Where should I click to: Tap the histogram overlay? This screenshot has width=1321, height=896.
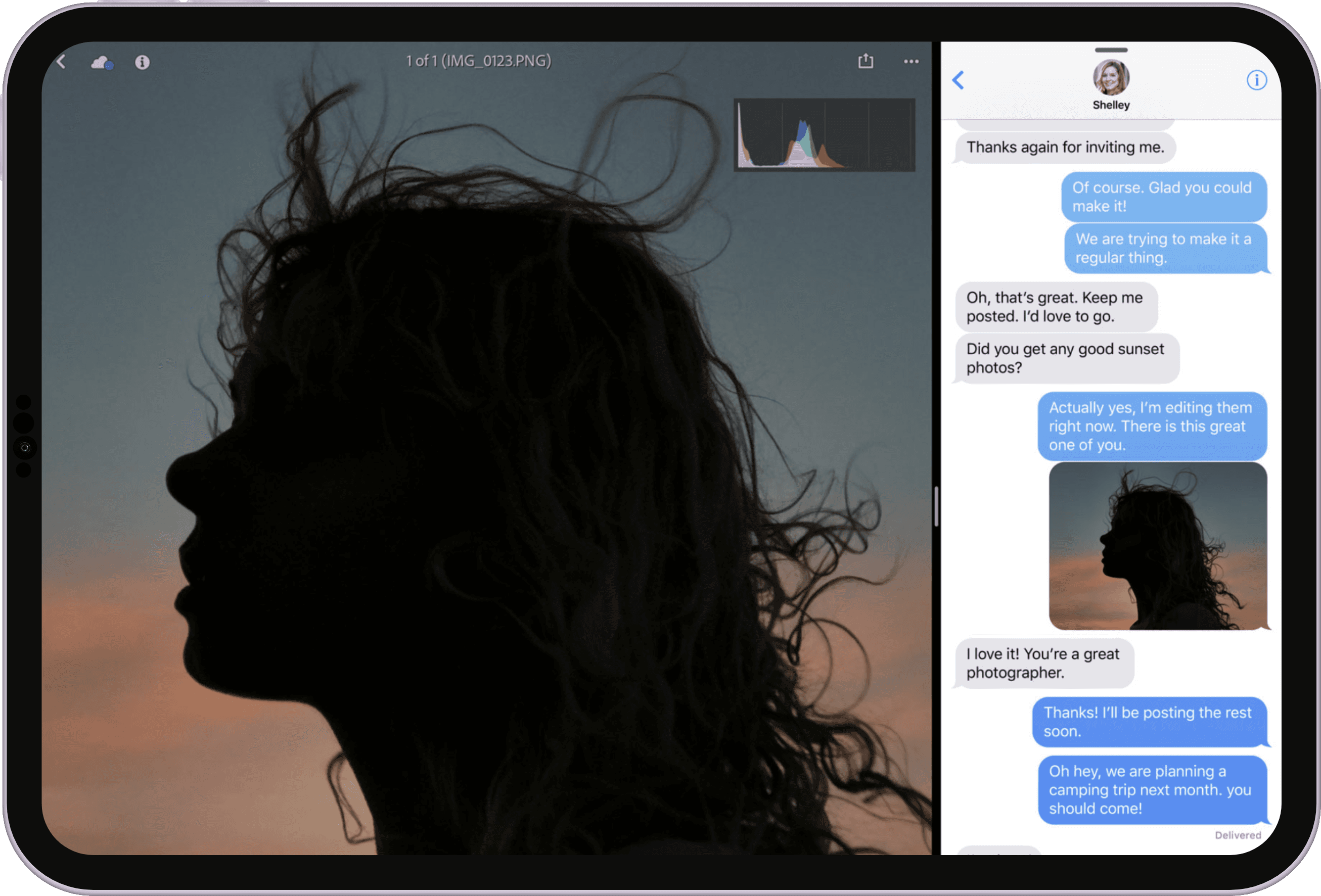(x=824, y=134)
